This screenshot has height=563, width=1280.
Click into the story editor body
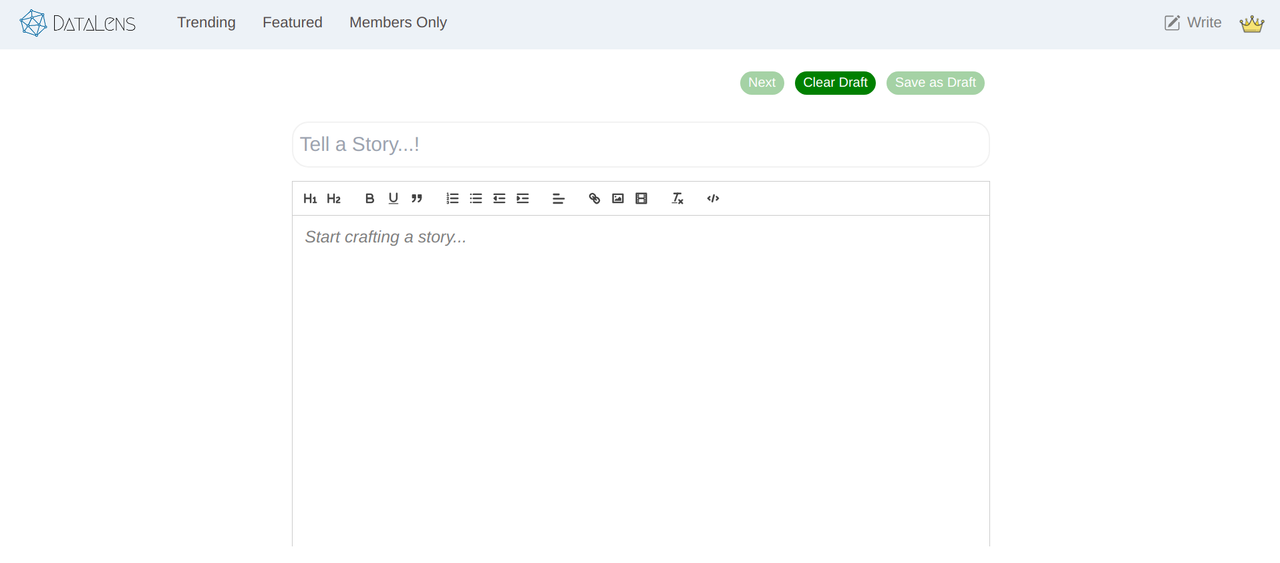coord(641,380)
